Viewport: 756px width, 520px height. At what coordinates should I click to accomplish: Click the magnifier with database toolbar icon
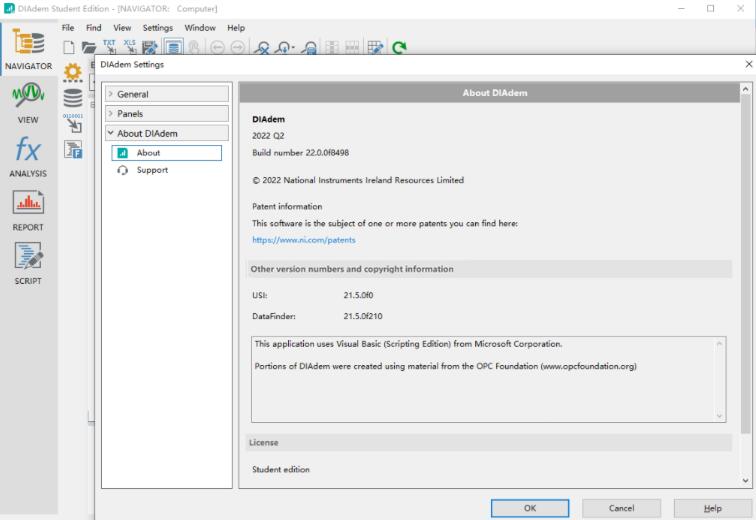tap(310, 47)
